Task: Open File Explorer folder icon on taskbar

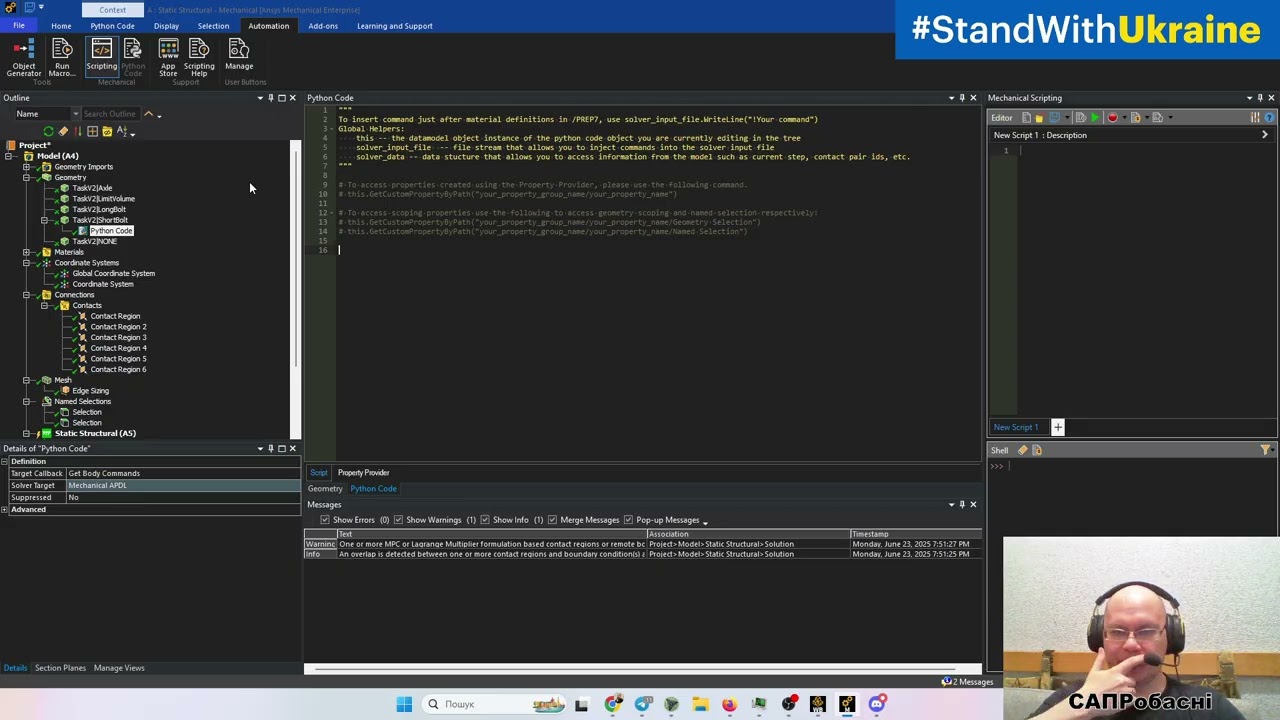Action: (700, 704)
